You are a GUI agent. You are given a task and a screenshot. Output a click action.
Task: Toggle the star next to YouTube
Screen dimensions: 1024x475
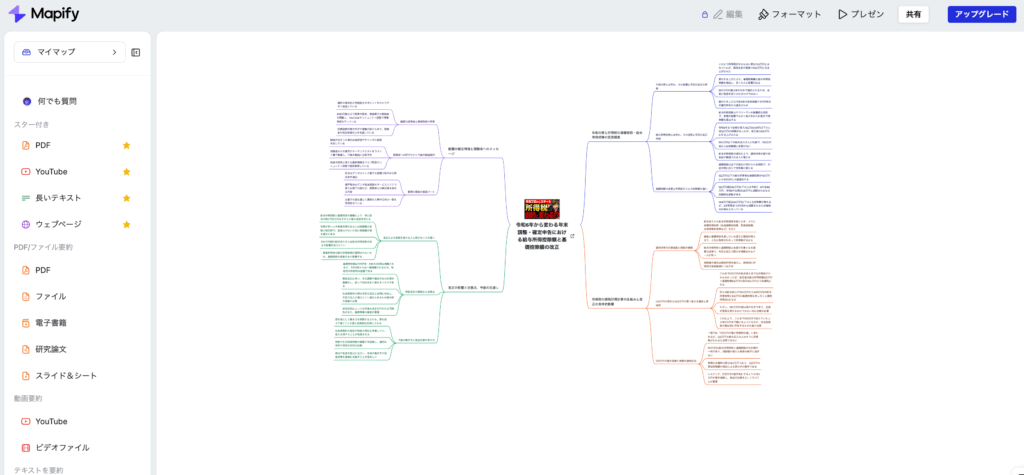tap(126, 172)
